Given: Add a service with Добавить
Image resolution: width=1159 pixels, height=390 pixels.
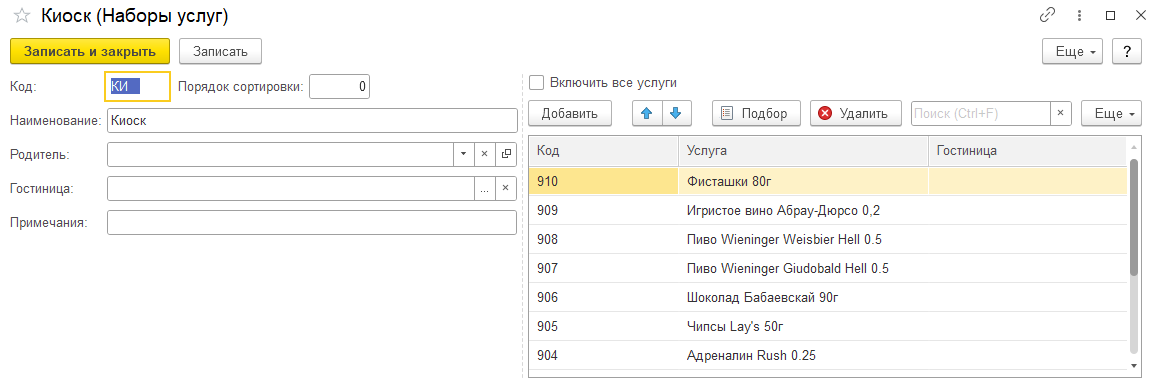Looking at the screenshot, I should pos(570,113).
